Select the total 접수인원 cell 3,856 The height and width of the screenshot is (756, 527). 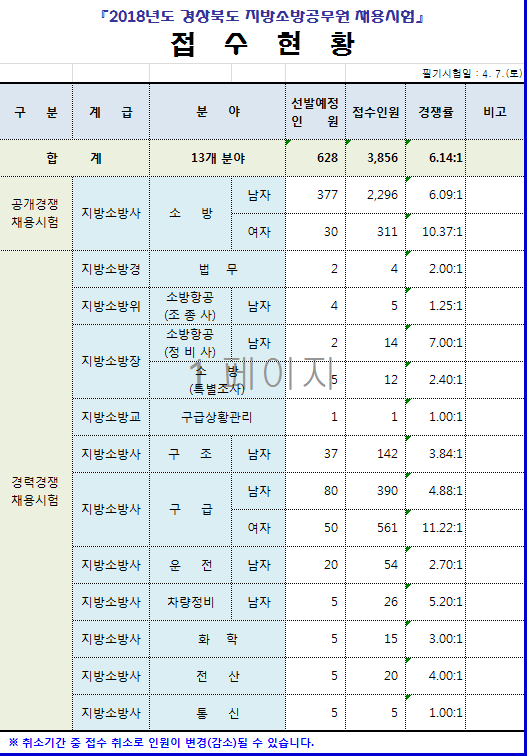(375, 158)
